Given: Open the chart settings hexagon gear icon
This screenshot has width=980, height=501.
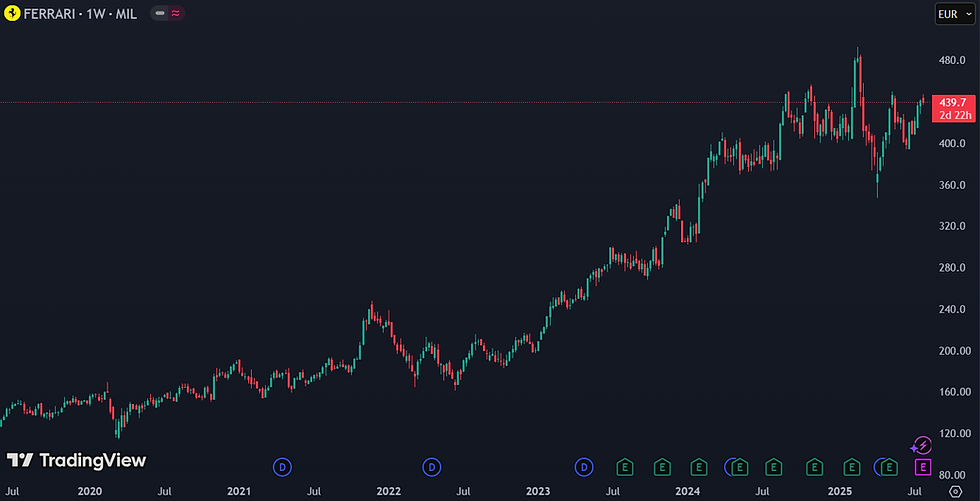Looking at the screenshot, I should point(954,491).
